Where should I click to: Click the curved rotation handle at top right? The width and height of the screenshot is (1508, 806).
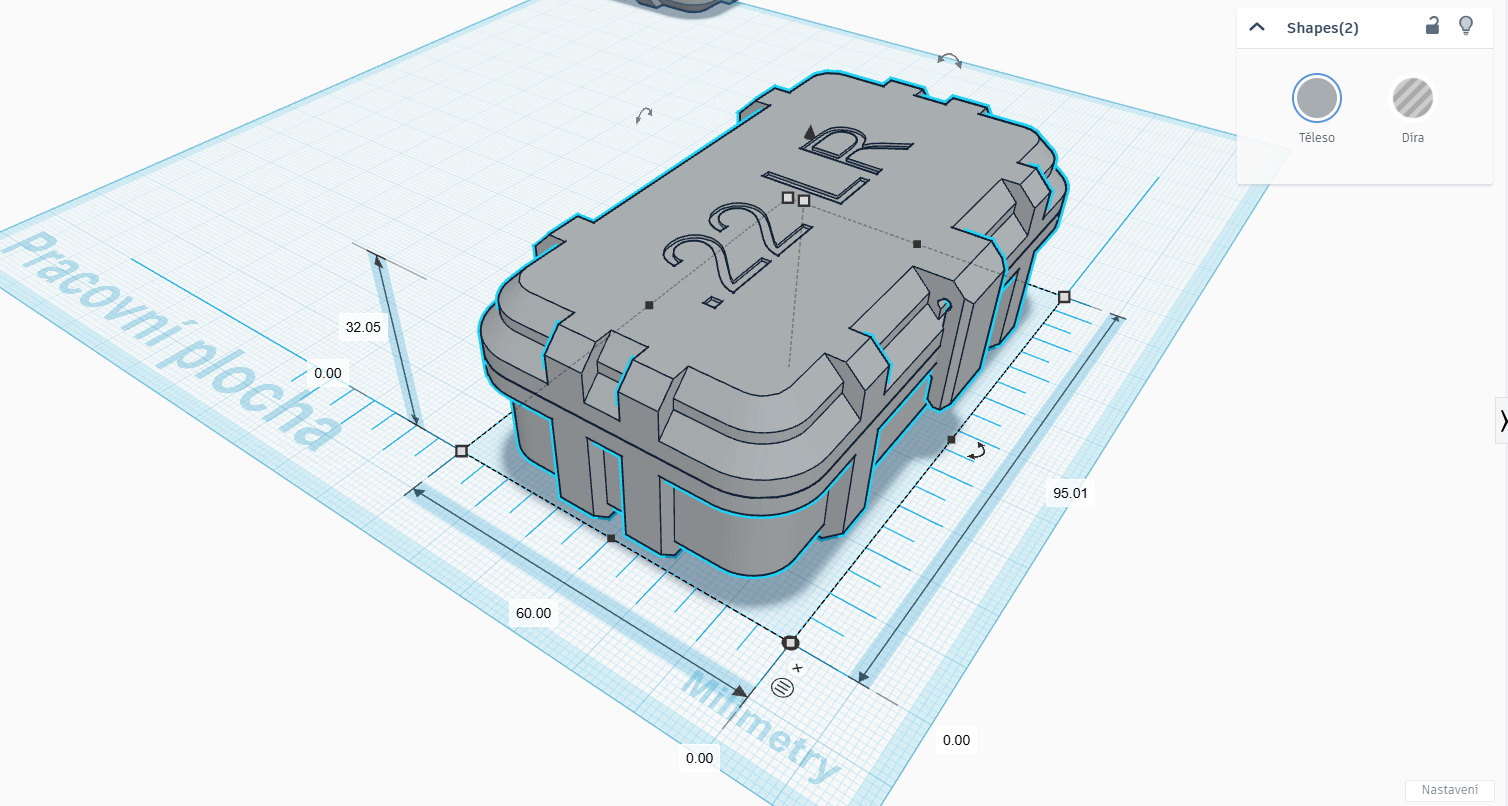pos(950,60)
